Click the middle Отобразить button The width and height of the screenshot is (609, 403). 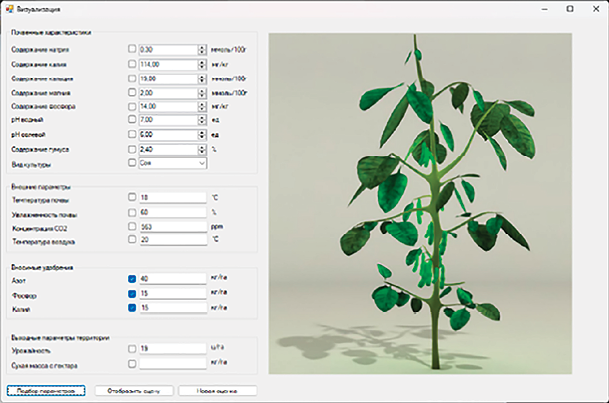(135, 391)
